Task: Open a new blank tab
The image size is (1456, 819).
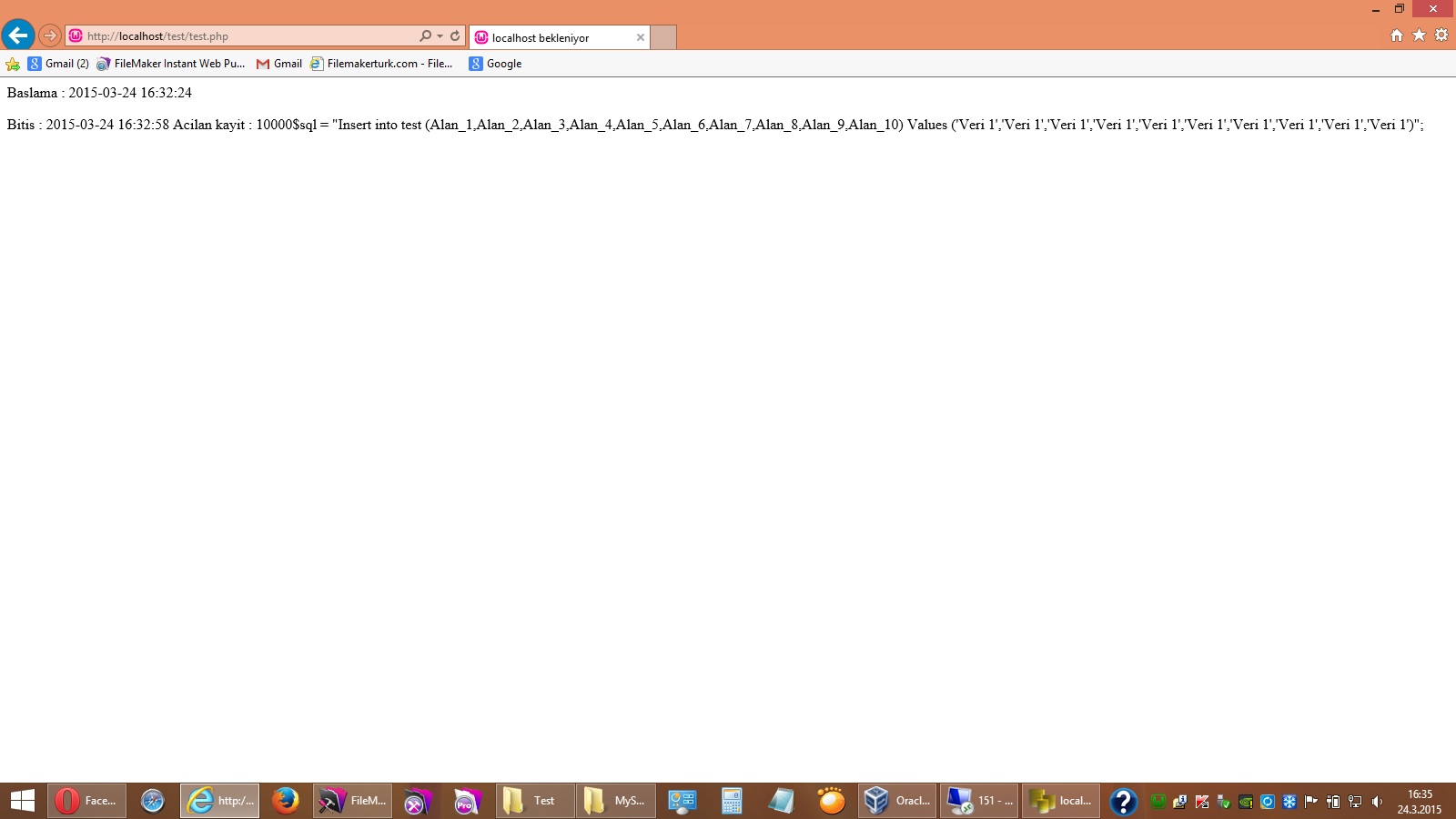Action: tap(664, 37)
